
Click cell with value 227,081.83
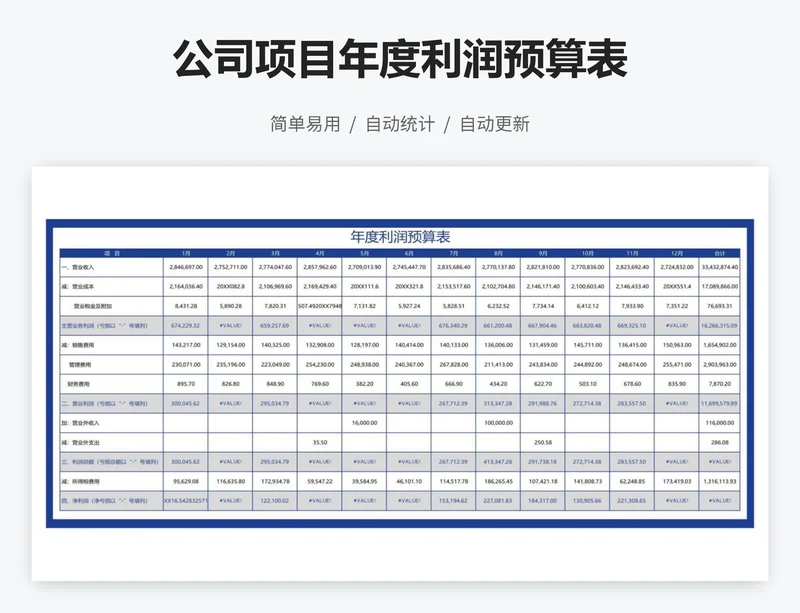click(x=498, y=501)
